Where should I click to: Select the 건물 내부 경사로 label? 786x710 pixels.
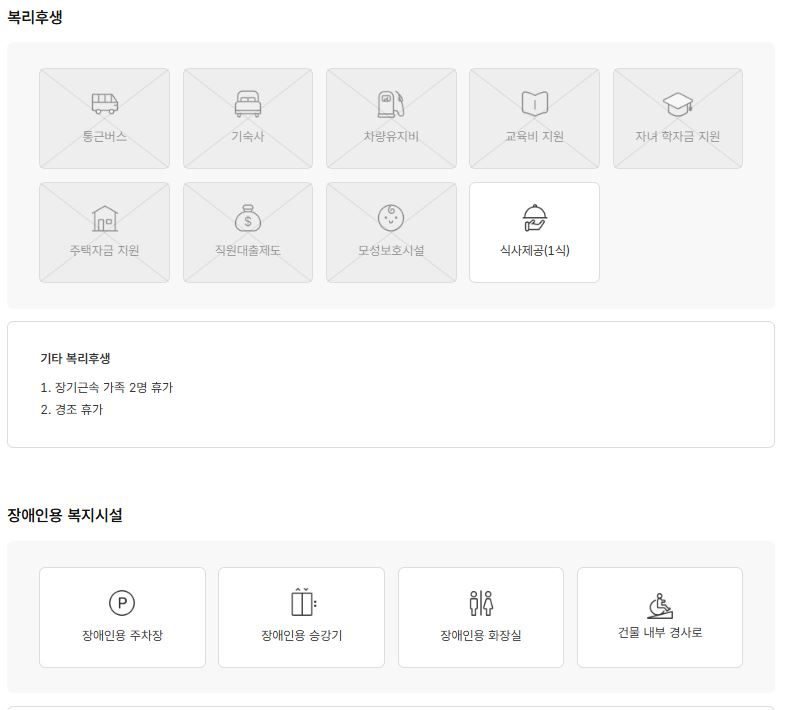(660, 632)
